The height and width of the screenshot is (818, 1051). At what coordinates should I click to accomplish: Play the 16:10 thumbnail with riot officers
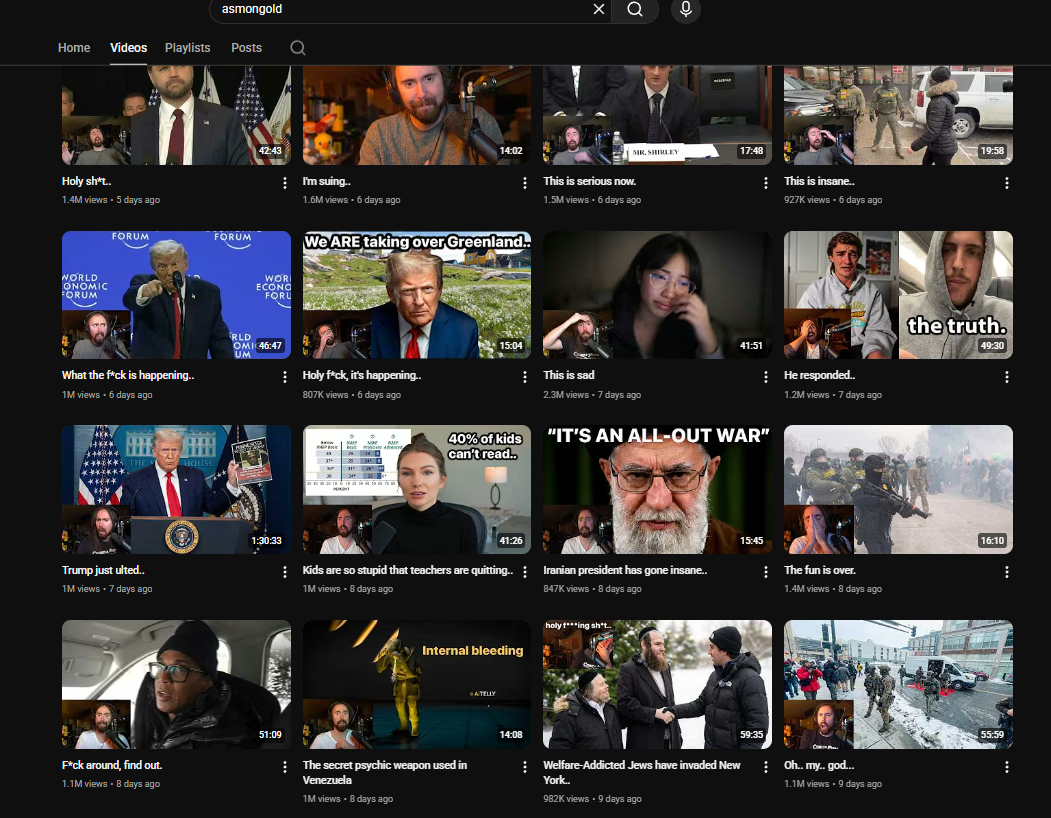[x=898, y=489]
